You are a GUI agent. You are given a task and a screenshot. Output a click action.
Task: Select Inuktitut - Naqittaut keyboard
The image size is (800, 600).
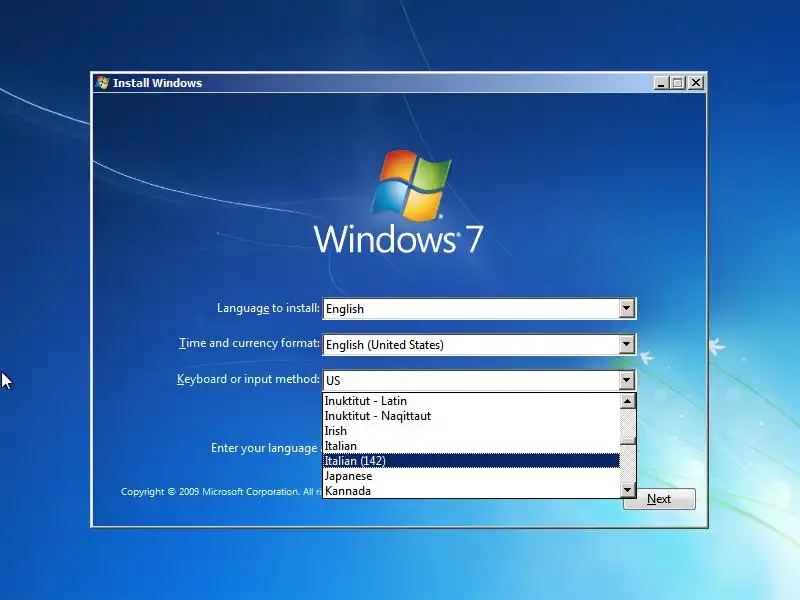471,416
